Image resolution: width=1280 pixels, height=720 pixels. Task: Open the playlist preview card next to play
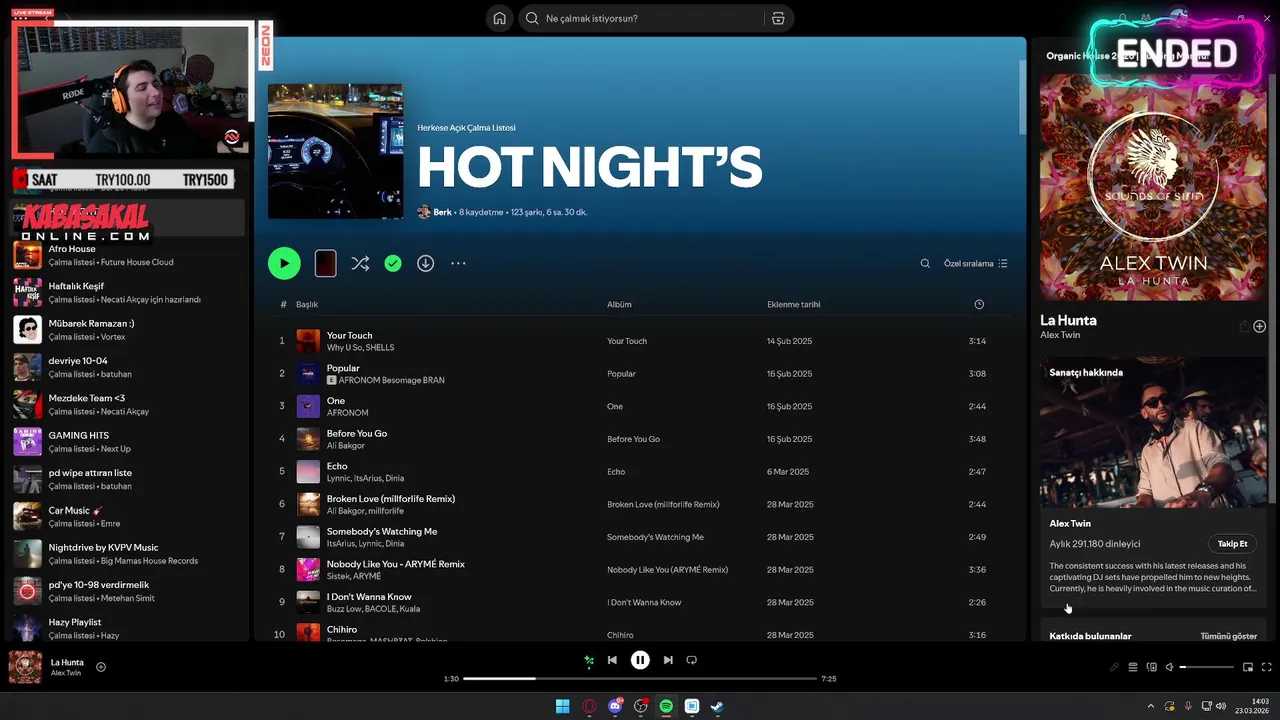(325, 263)
